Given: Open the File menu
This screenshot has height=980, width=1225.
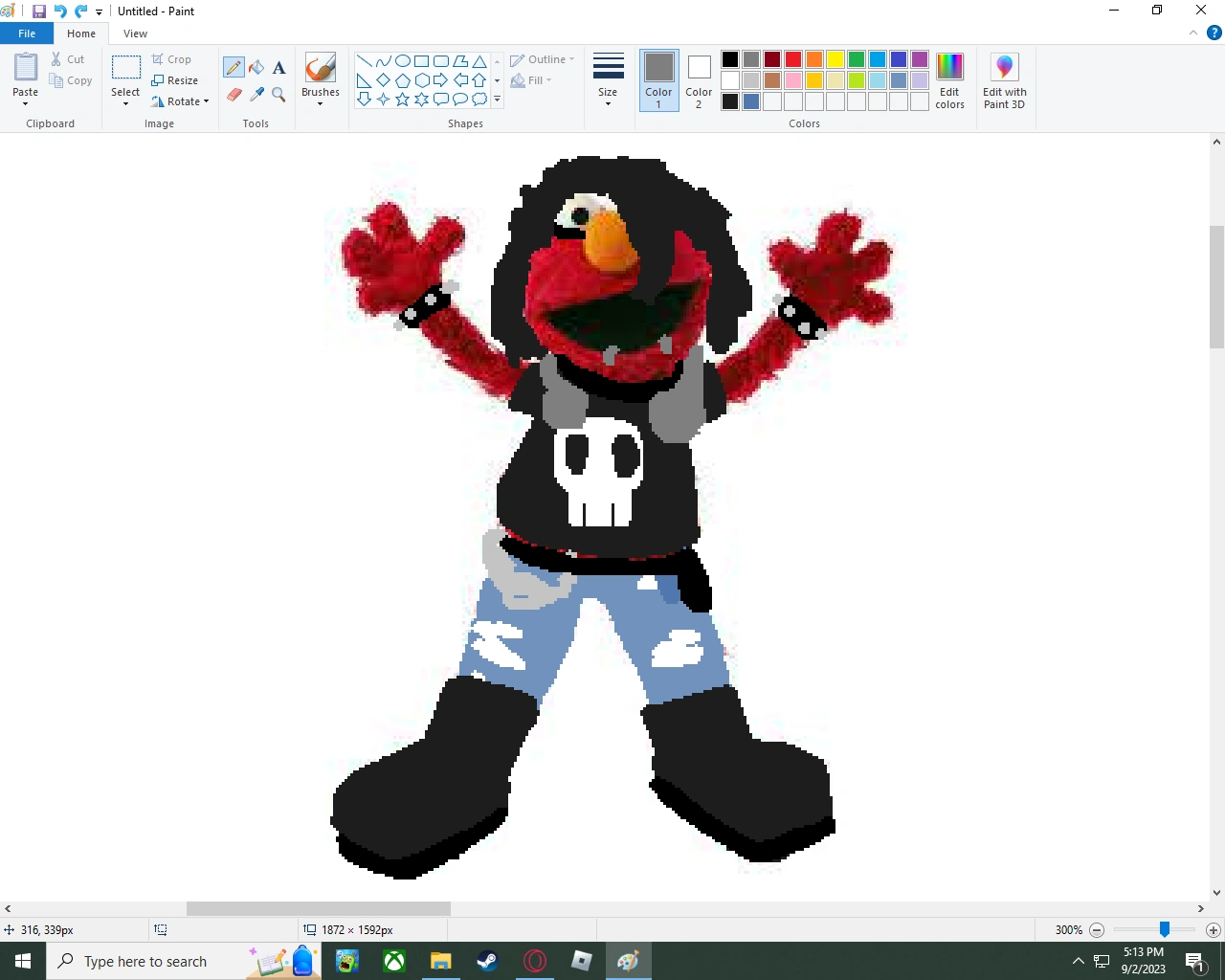Looking at the screenshot, I should tap(27, 33).
